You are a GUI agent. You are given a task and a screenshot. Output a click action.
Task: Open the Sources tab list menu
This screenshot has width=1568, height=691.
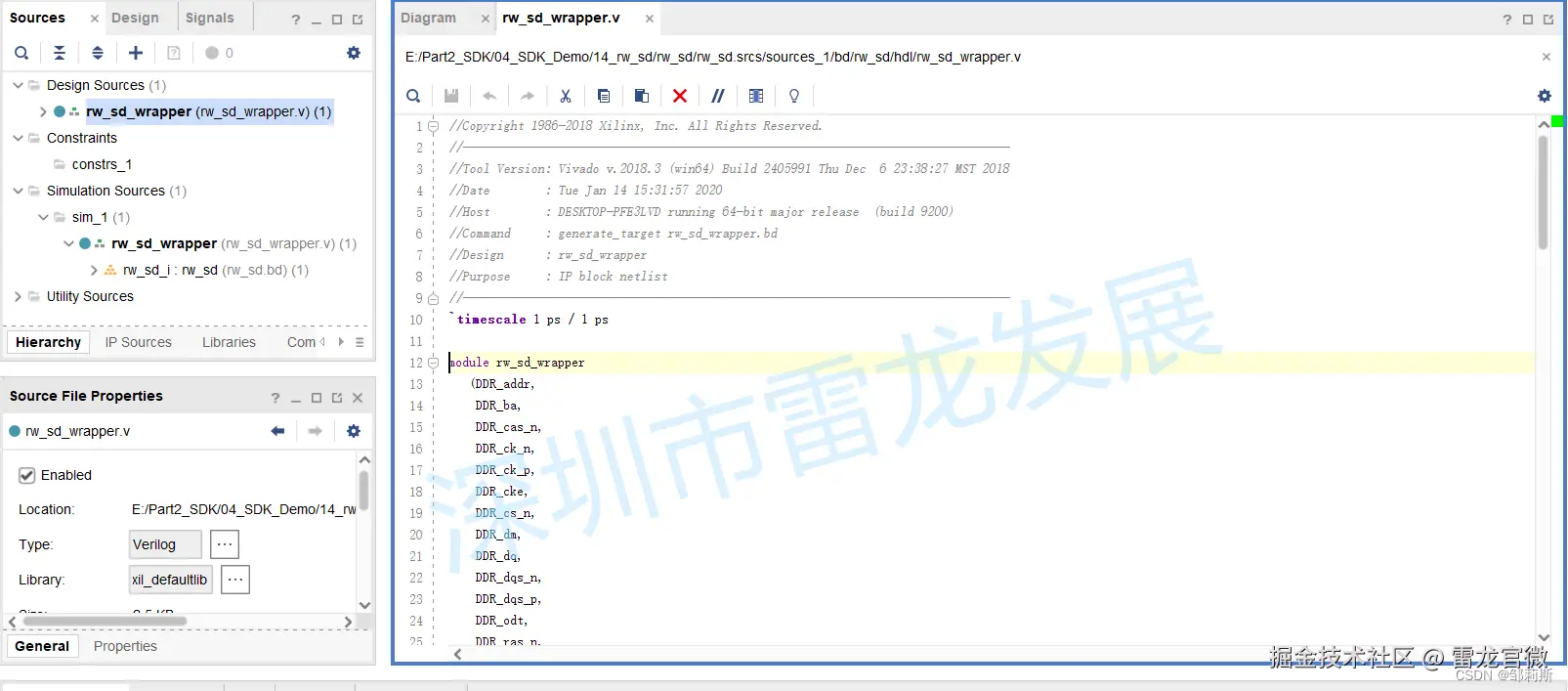(x=360, y=342)
